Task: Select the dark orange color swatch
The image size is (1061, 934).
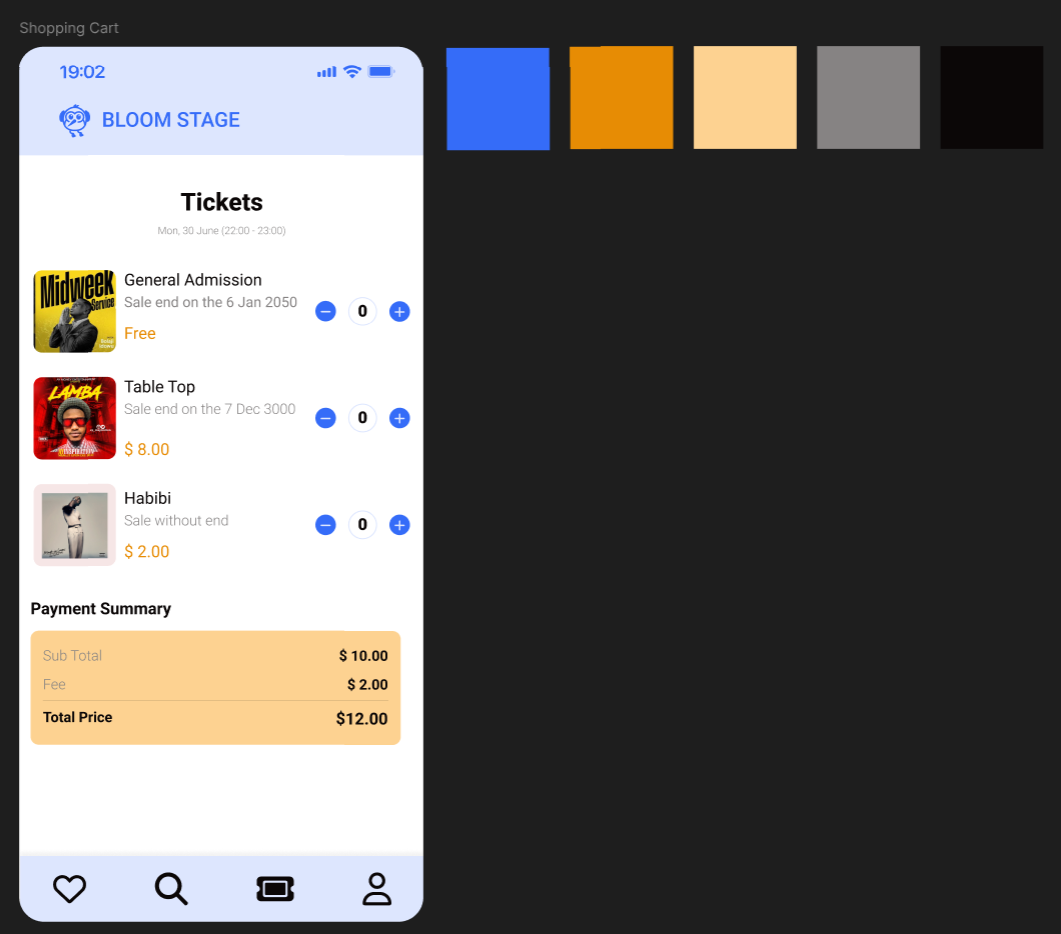Action: coord(622,97)
